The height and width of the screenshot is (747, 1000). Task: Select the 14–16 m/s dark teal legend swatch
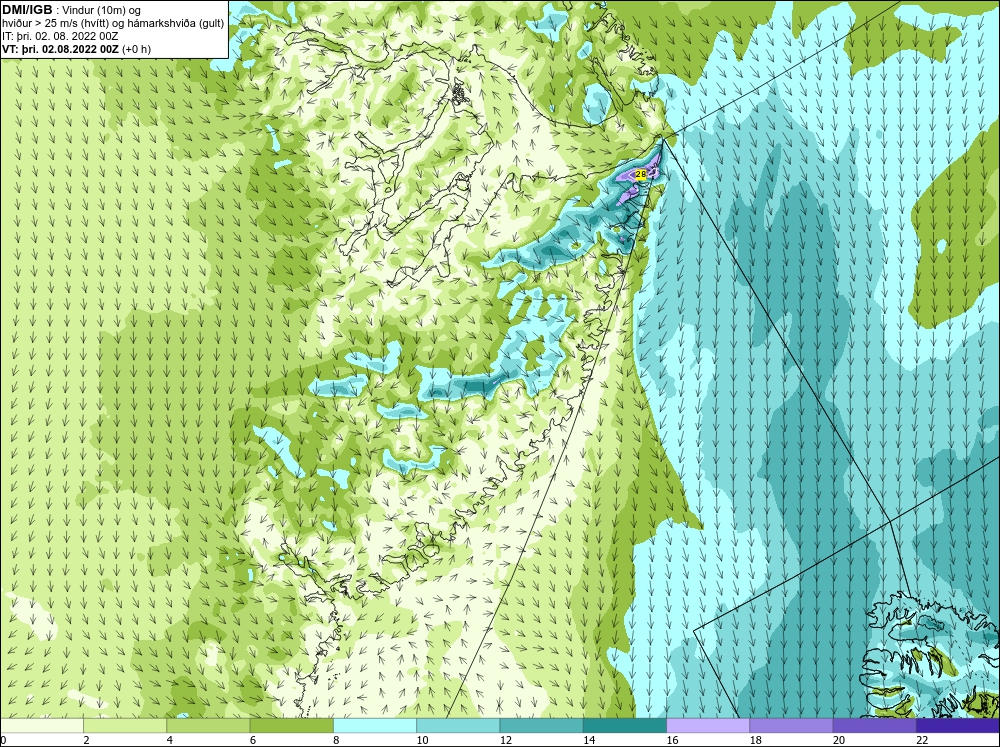coord(624,725)
